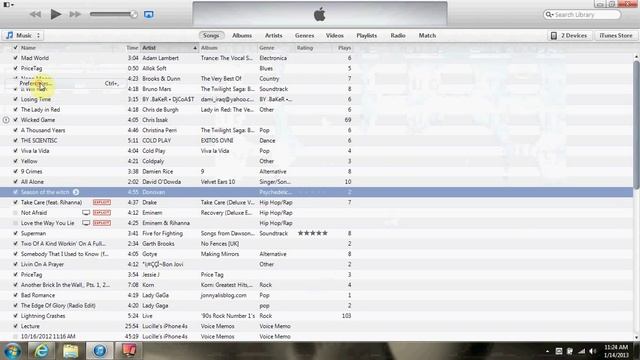
Task: Switch to the Songs tab
Action: [x=211, y=36]
